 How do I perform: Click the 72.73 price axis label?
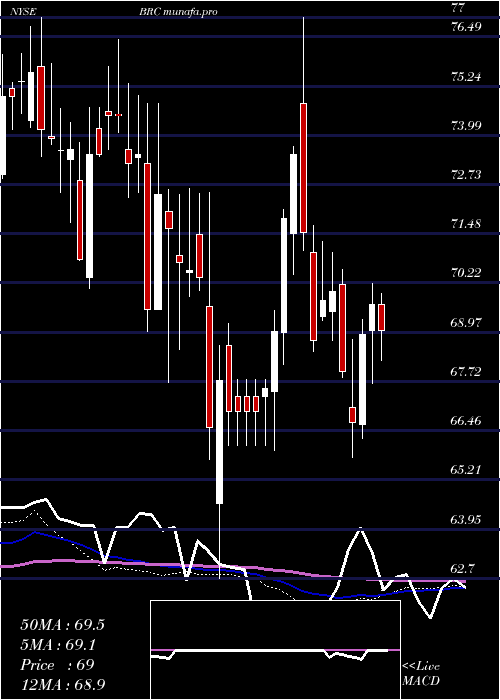click(x=466, y=175)
